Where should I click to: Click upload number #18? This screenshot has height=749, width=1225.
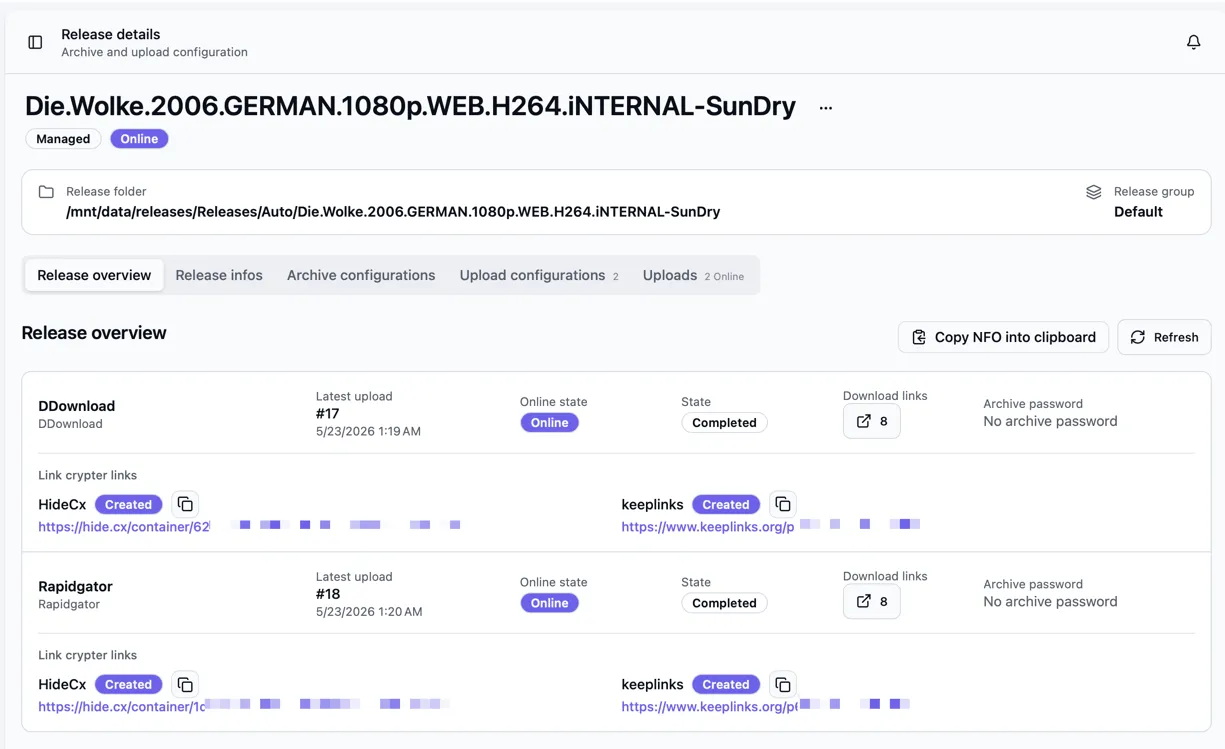pos(328,594)
